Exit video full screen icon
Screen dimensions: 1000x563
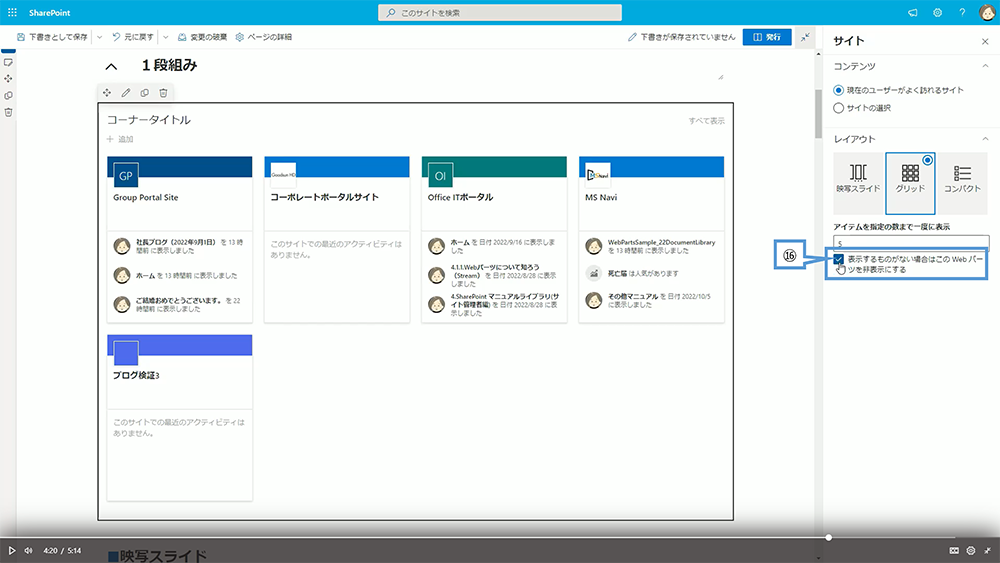click(x=987, y=550)
